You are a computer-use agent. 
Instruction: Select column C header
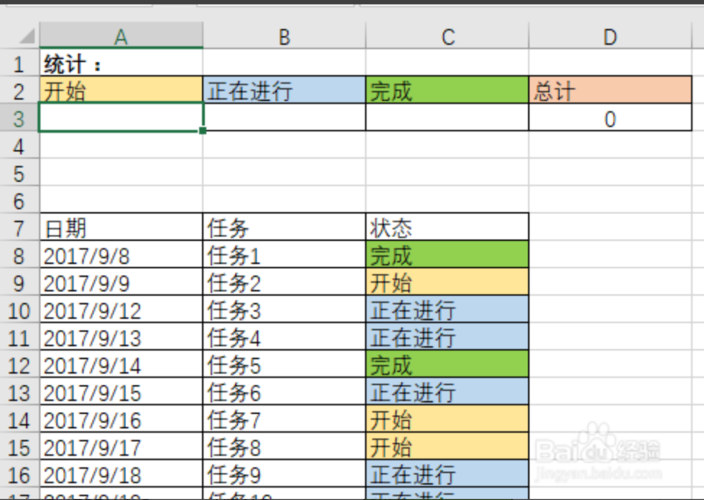click(x=448, y=36)
